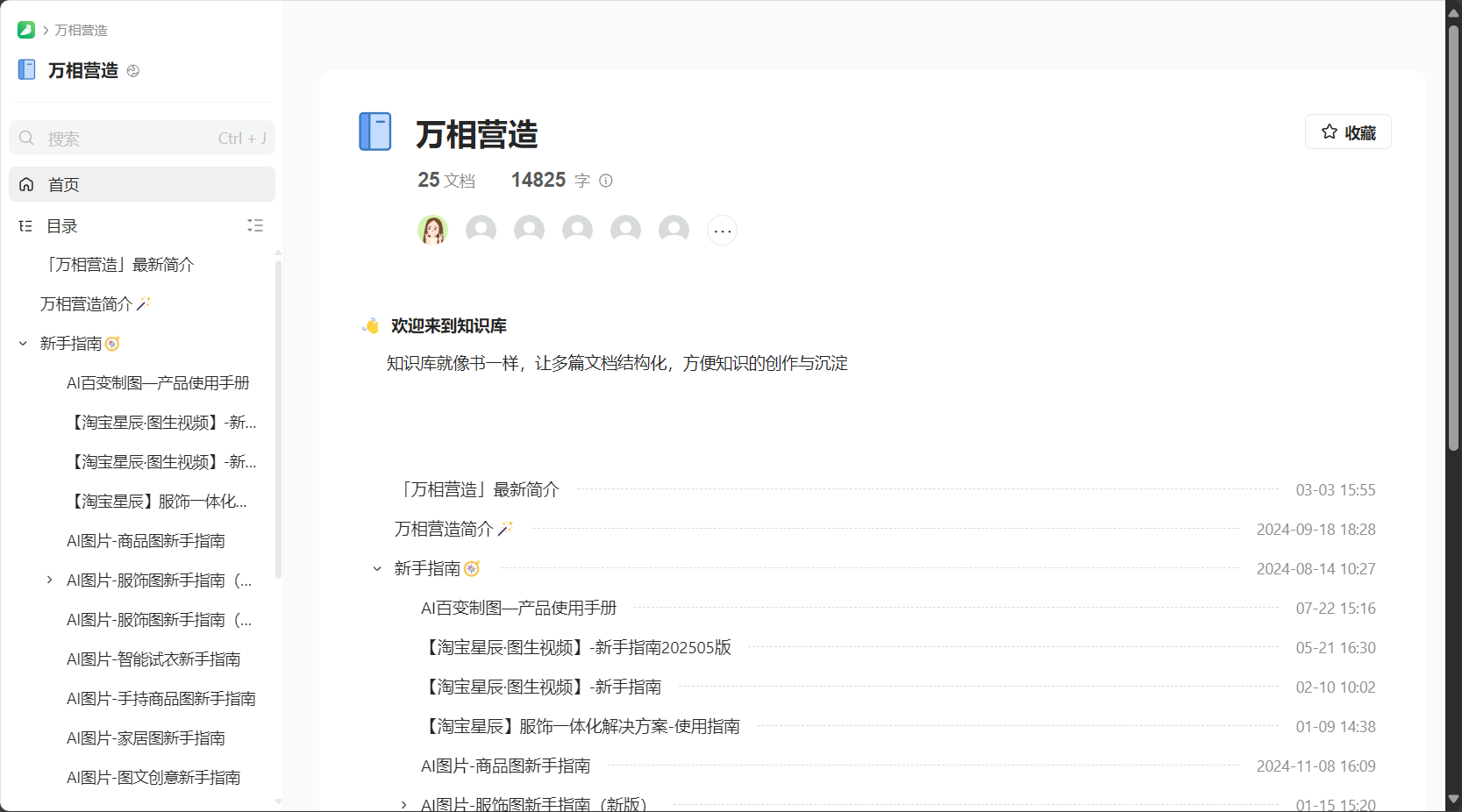Open main list 新手指南 entry
The height and width of the screenshot is (812, 1462).
[x=437, y=568]
